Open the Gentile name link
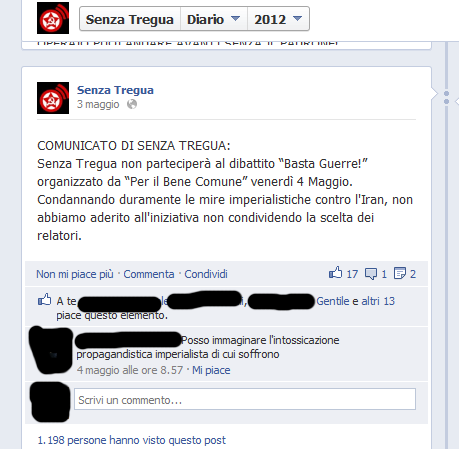459x449 pixels. pyautogui.click(x=333, y=301)
